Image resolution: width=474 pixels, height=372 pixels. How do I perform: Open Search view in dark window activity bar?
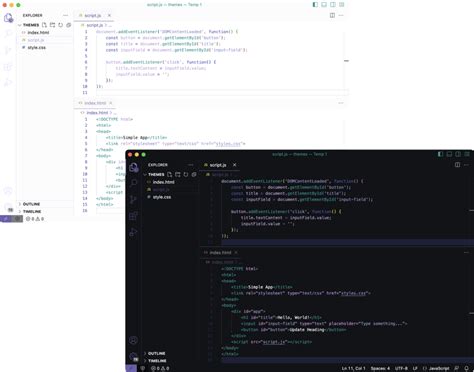tap(134, 183)
